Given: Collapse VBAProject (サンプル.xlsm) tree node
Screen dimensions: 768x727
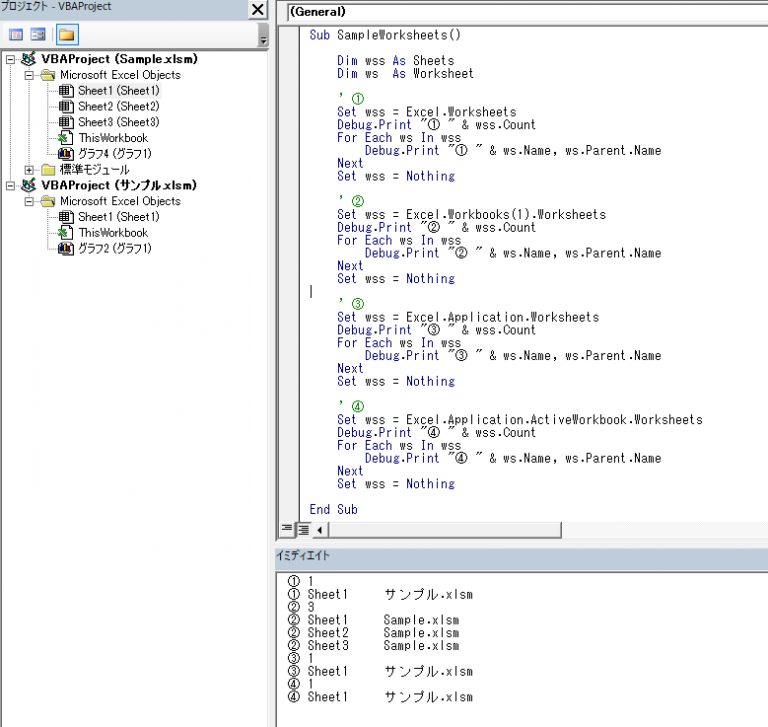Looking at the screenshot, I should click(10, 186).
